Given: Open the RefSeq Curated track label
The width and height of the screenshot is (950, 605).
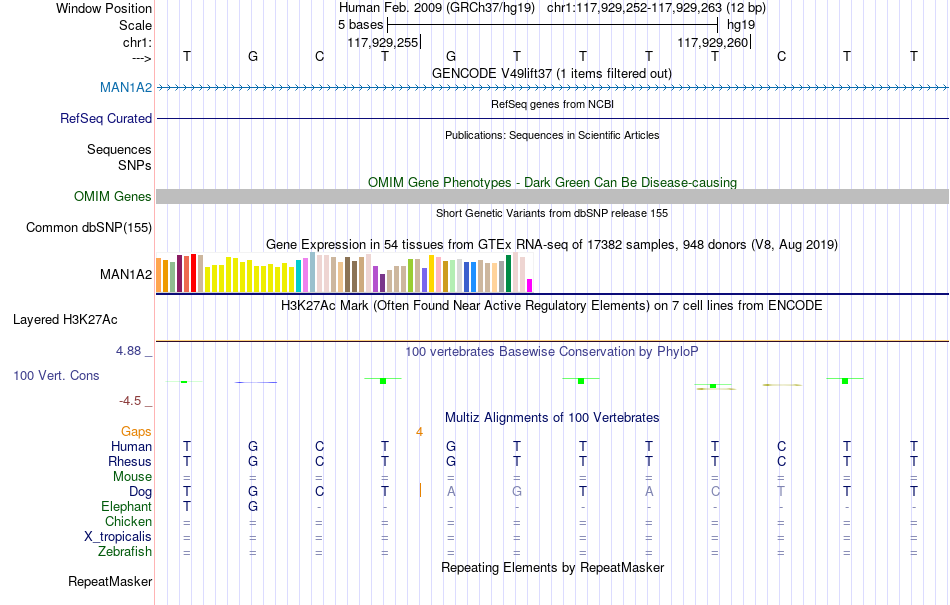Looking at the screenshot, I should (105, 118).
